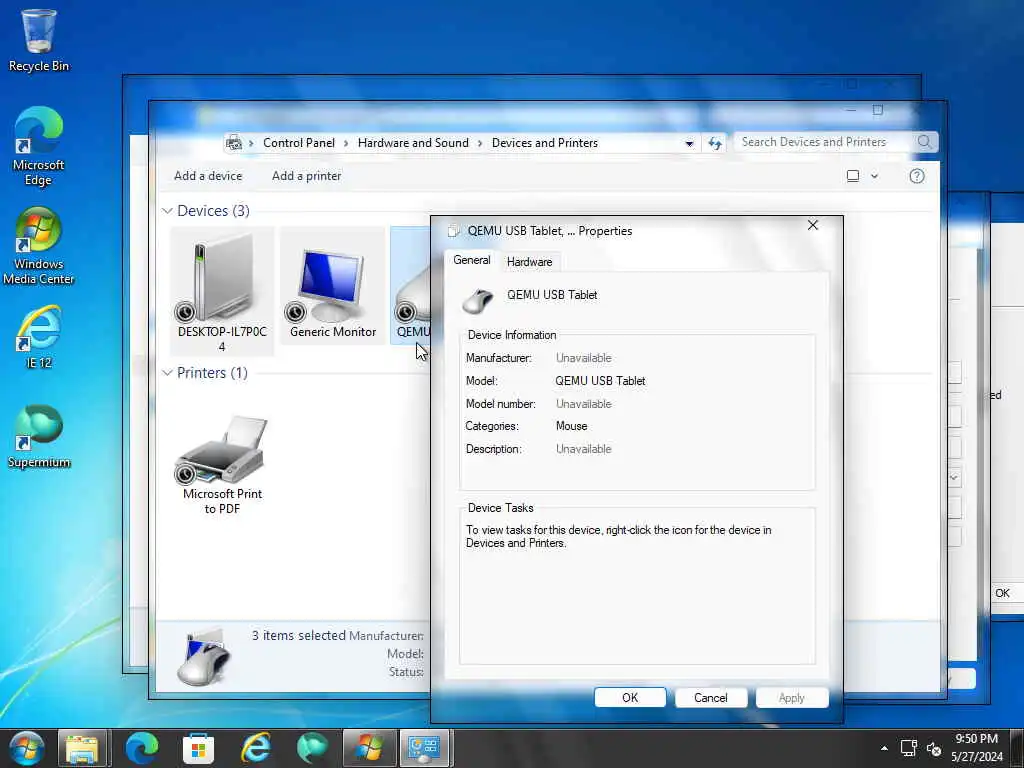Image resolution: width=1024 pixels, height=768 pixels.
Task: Open Internet Explorer from the taskbar
Action: (x=255, y=748)
